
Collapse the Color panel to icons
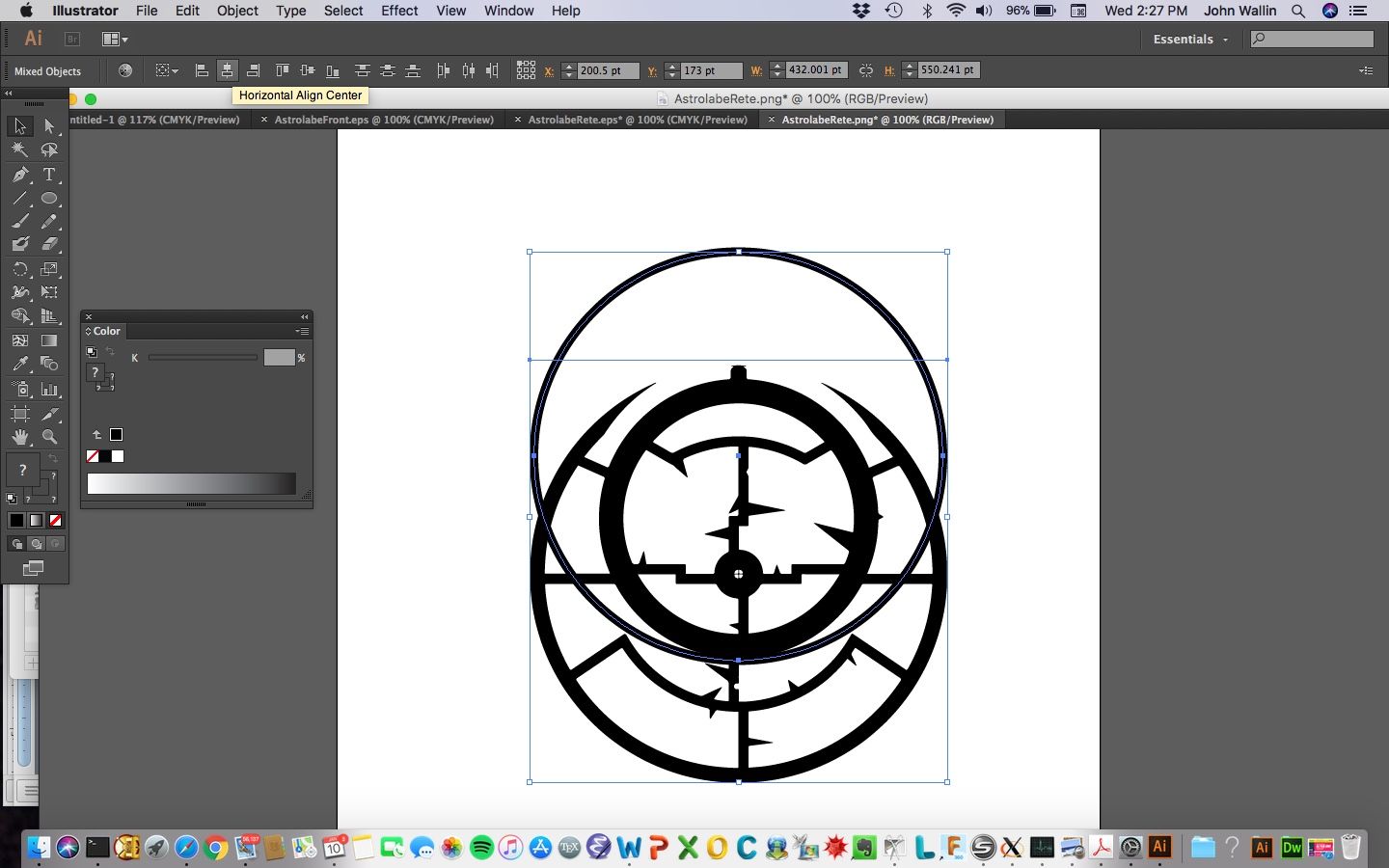305,316
